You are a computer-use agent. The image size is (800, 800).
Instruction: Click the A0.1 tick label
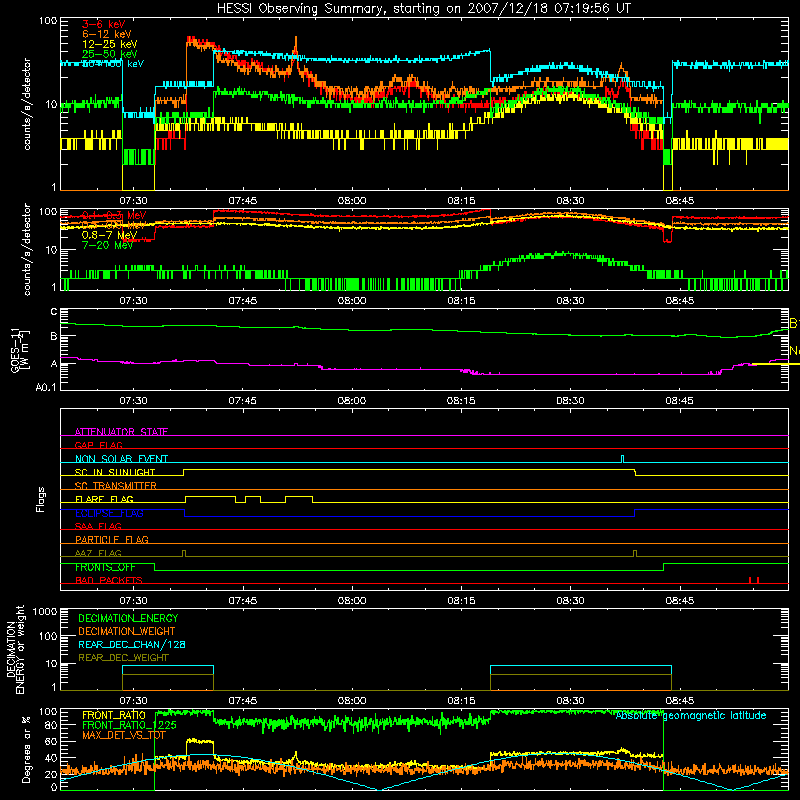coord(46,388)
